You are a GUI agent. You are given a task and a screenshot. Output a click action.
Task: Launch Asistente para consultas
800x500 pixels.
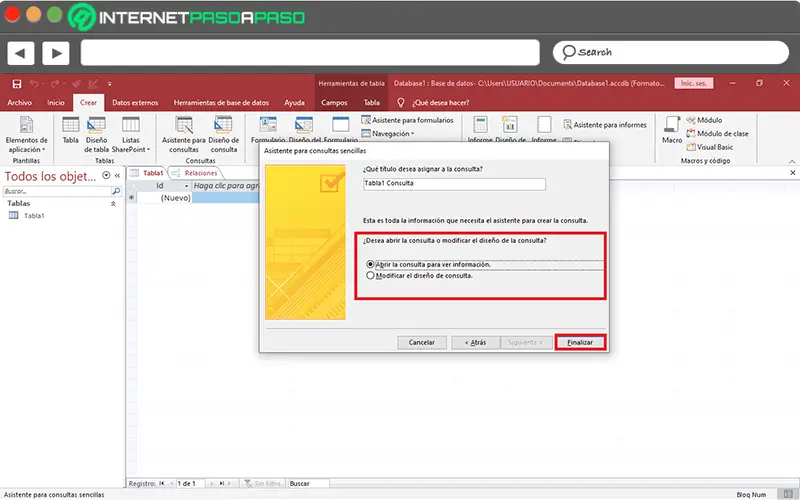pyautogui.click(x=184, y=134)
